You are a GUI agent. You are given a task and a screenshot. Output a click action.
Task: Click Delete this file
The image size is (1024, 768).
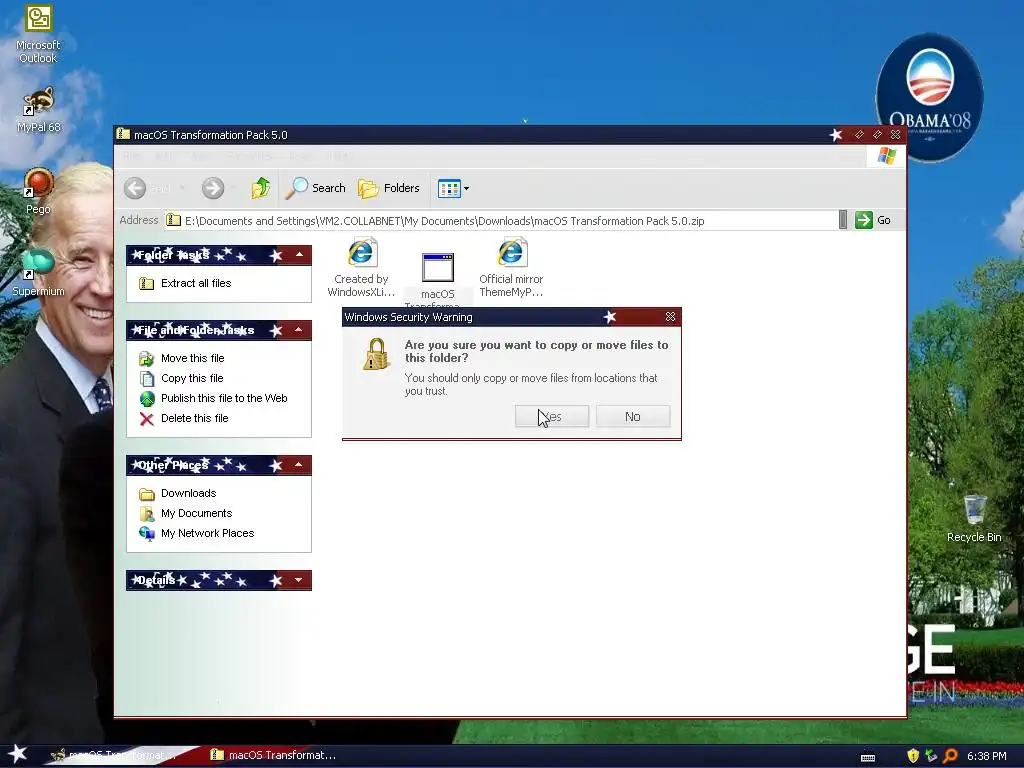coord(195,418)
